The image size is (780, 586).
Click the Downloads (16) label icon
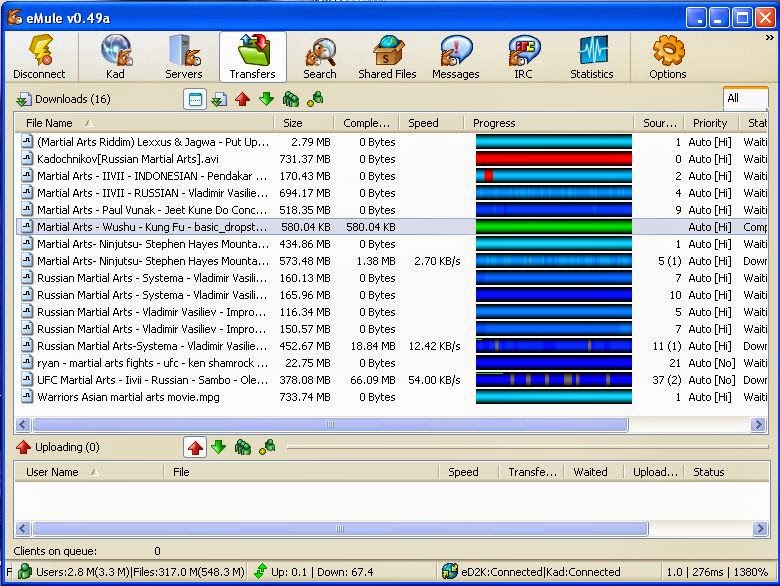[23, 99]
